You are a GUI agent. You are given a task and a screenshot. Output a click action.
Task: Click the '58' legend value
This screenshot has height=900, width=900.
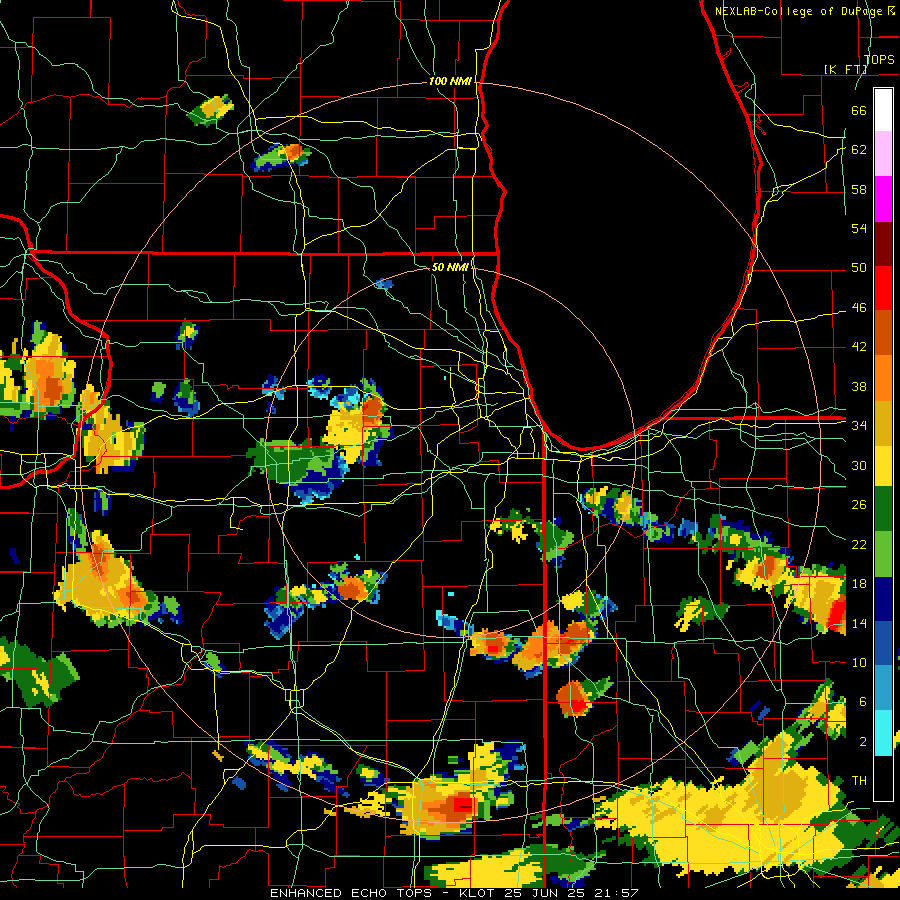tap(859, 189)
